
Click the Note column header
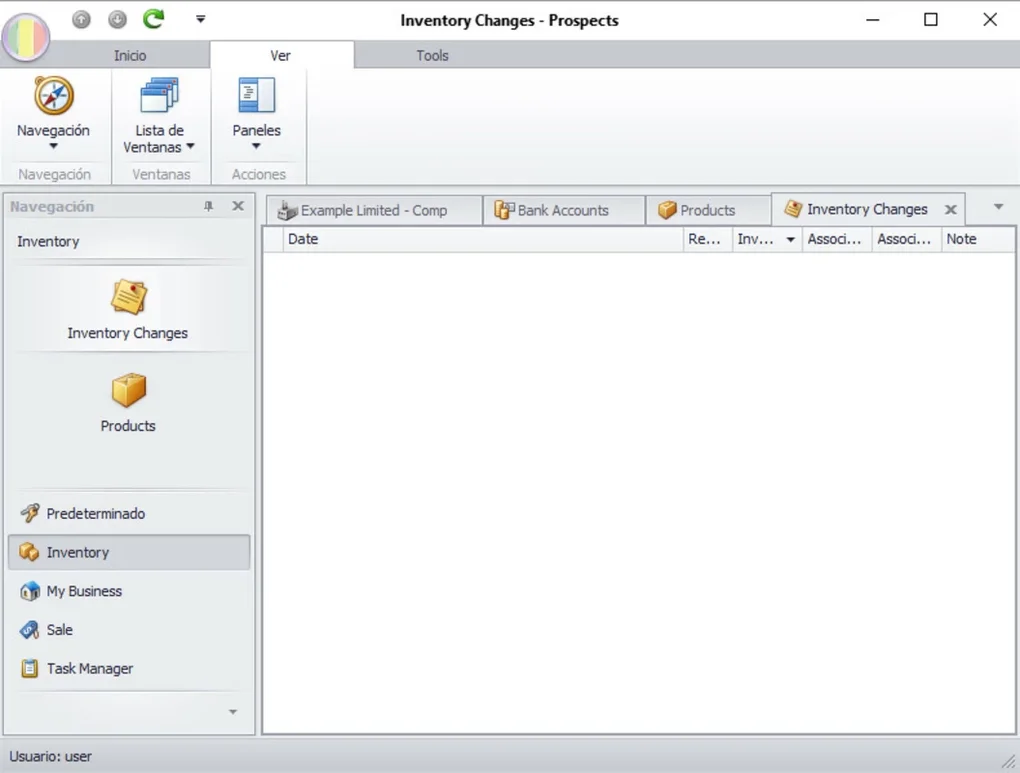click(x=978, y=239)
